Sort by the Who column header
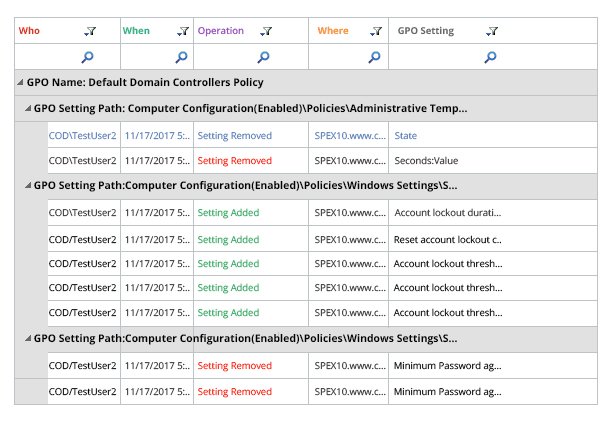Viewport: 612px width, 430px height. coord(29,31)
